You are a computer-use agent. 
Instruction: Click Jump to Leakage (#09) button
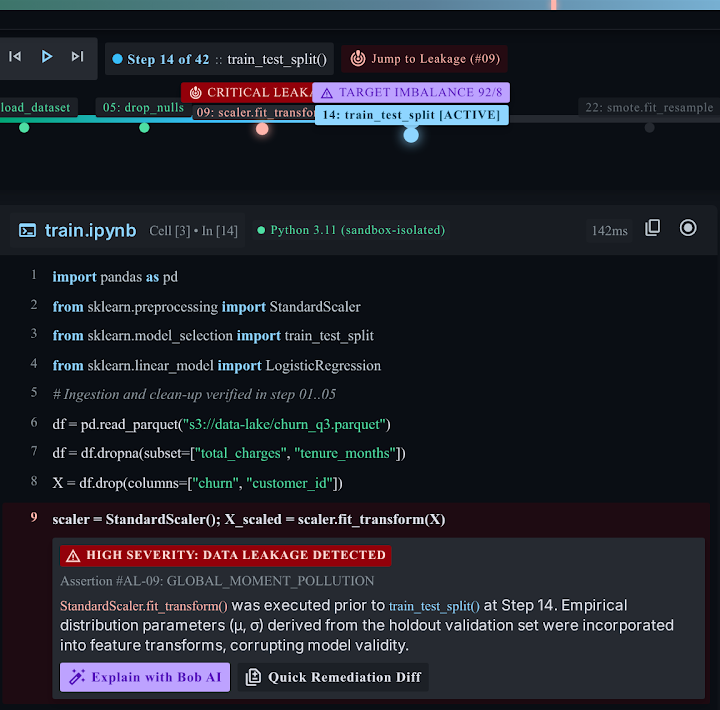click(424, 59)
